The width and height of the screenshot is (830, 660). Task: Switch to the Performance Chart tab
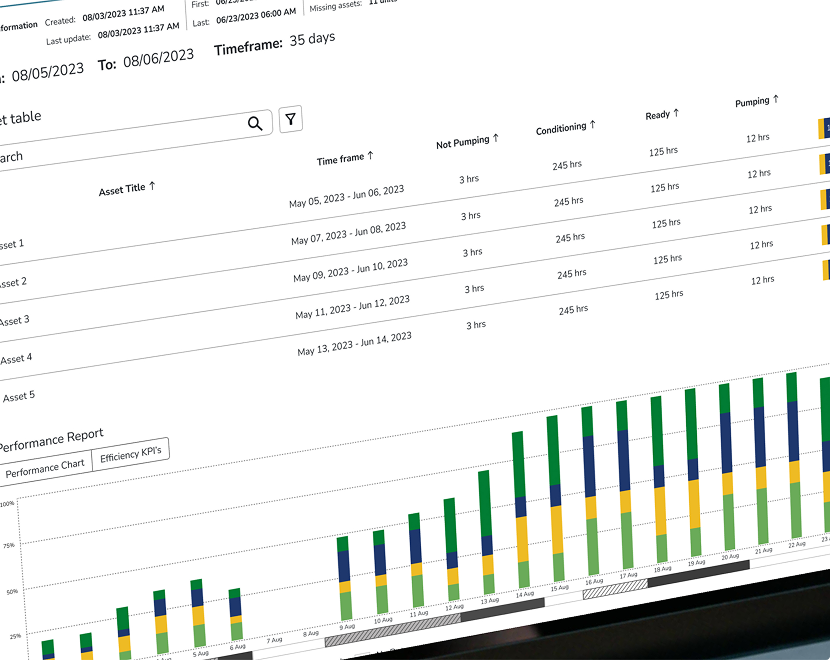45,467
